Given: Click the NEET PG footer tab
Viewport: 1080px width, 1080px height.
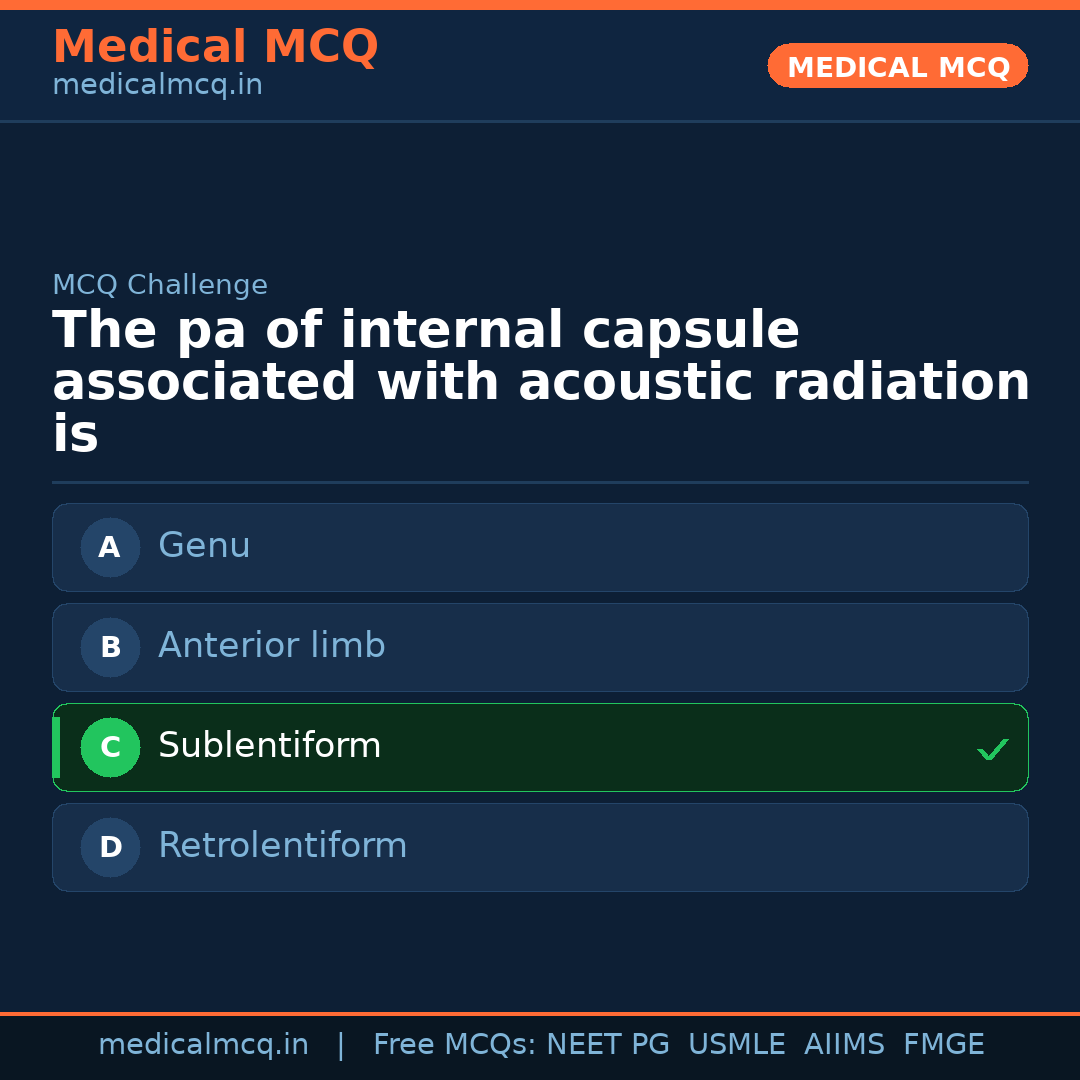Looking at the screenshot, I should 607,1044.
